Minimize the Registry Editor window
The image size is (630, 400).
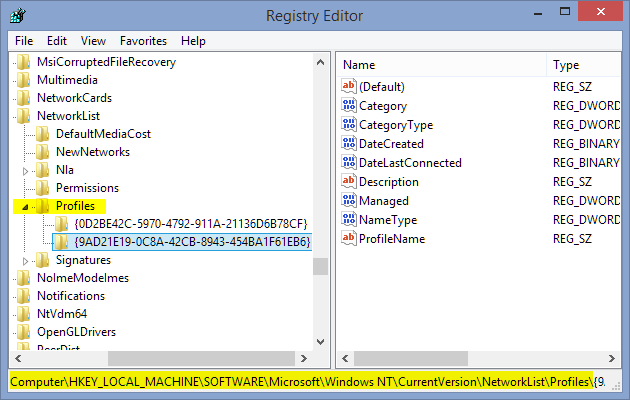(538, 13)
